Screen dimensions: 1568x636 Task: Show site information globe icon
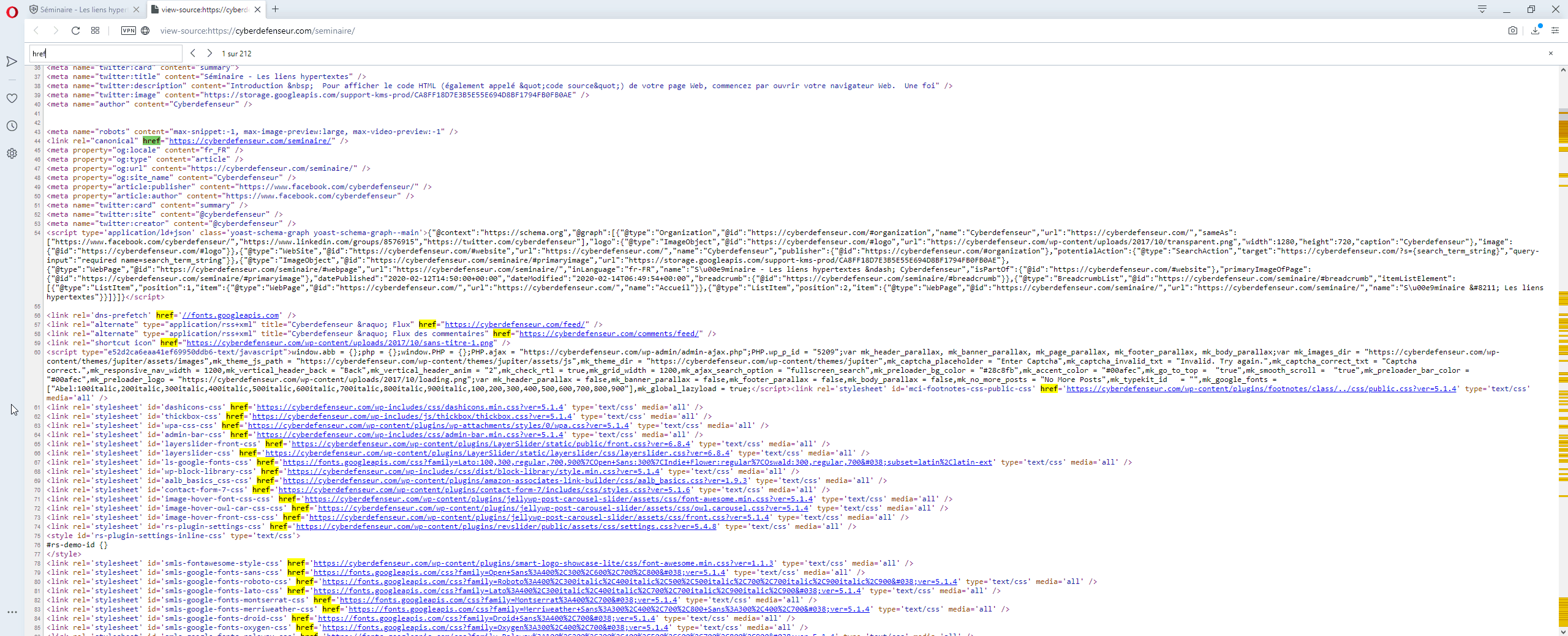145,31
